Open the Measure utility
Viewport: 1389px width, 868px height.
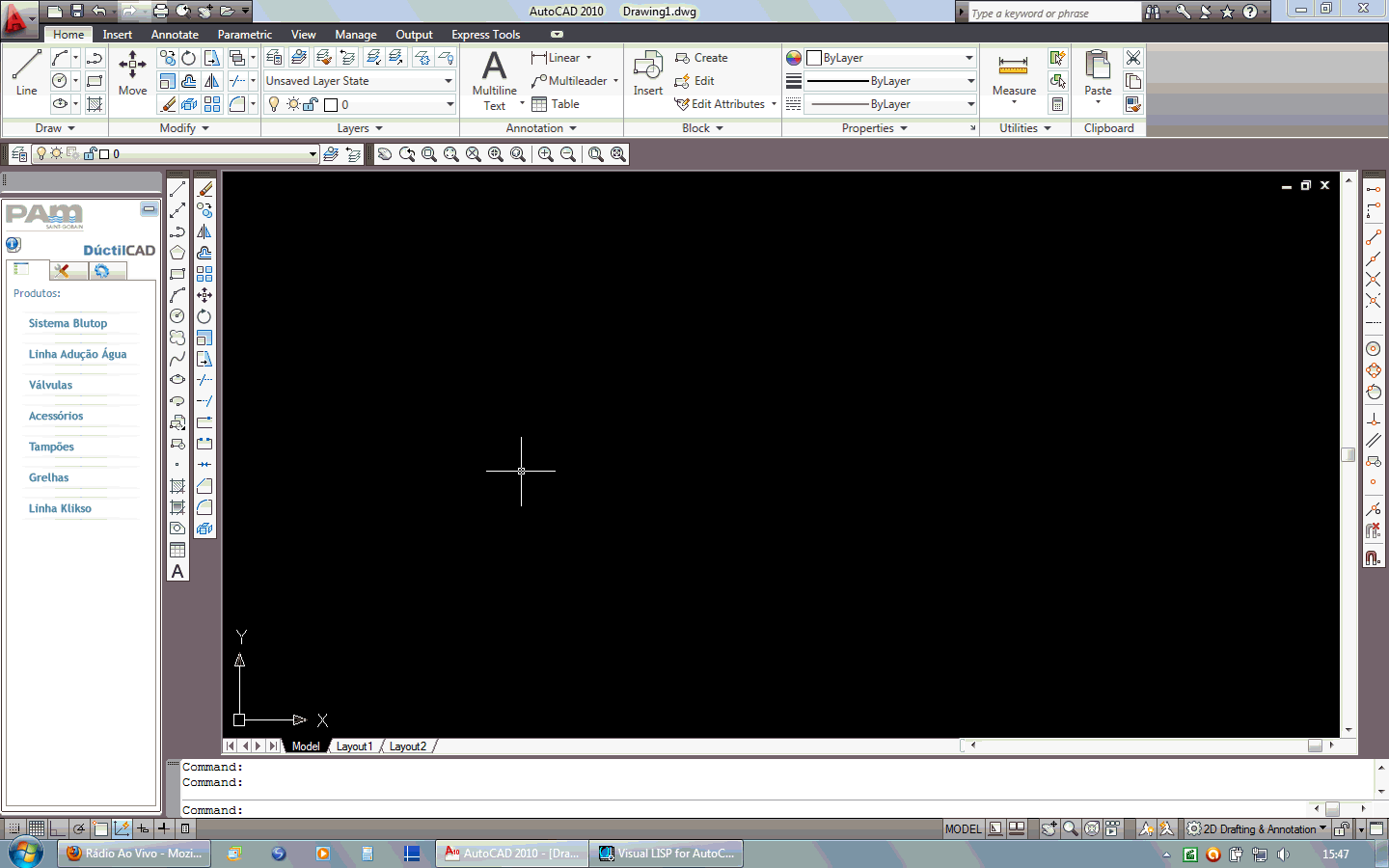click(1014, 75)
